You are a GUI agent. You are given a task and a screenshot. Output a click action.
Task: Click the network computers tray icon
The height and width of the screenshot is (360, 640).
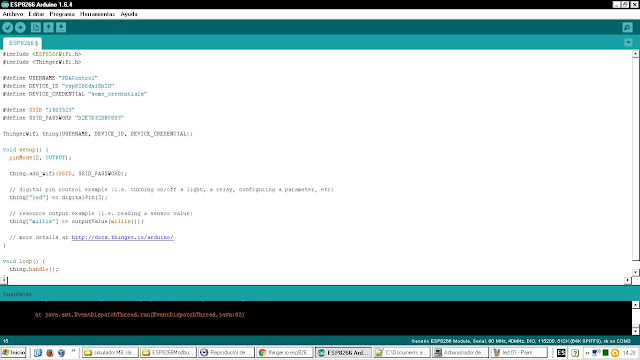coord(596,353)
